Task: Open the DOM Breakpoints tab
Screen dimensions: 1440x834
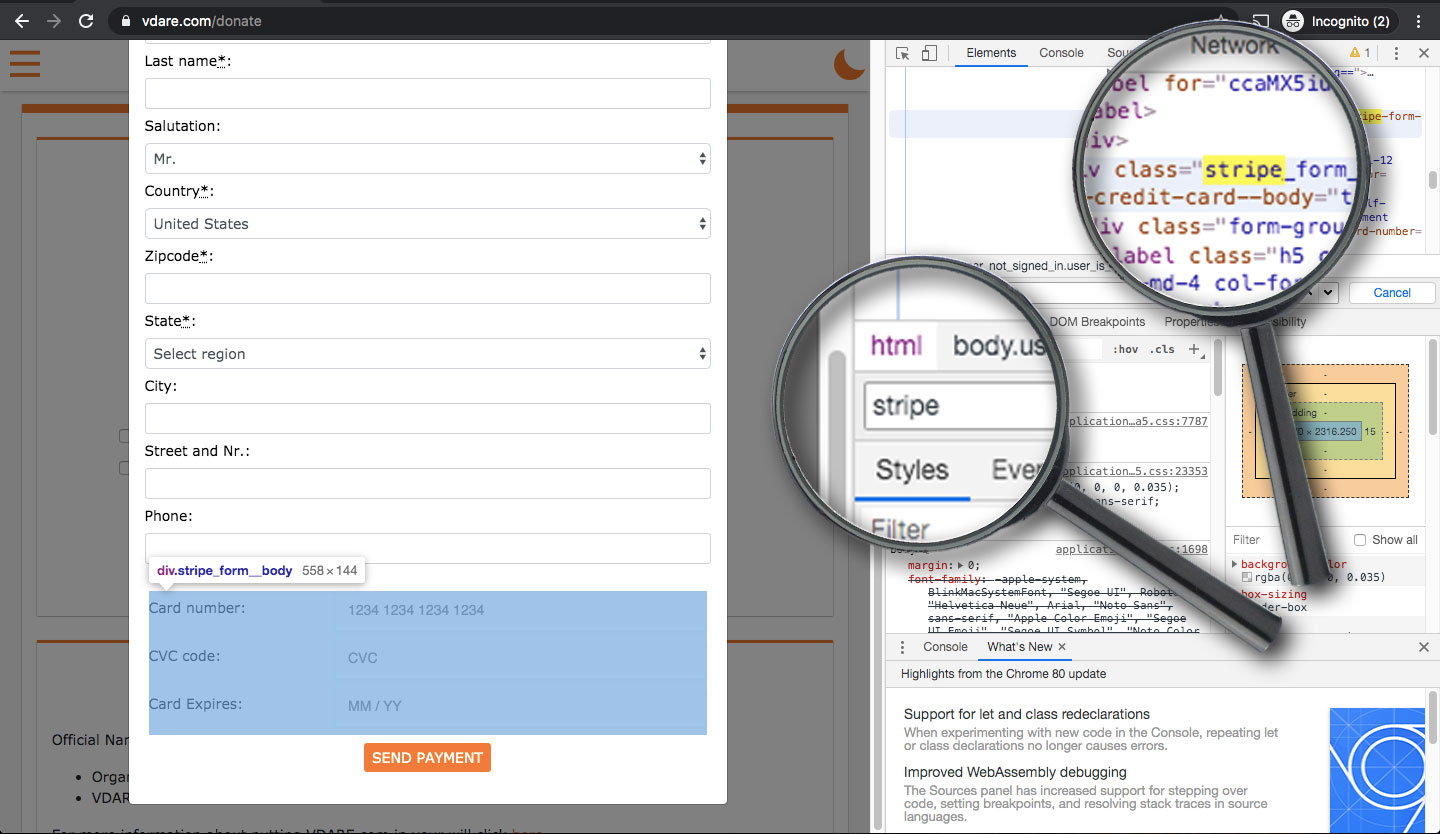Action: coord(1097,322)
